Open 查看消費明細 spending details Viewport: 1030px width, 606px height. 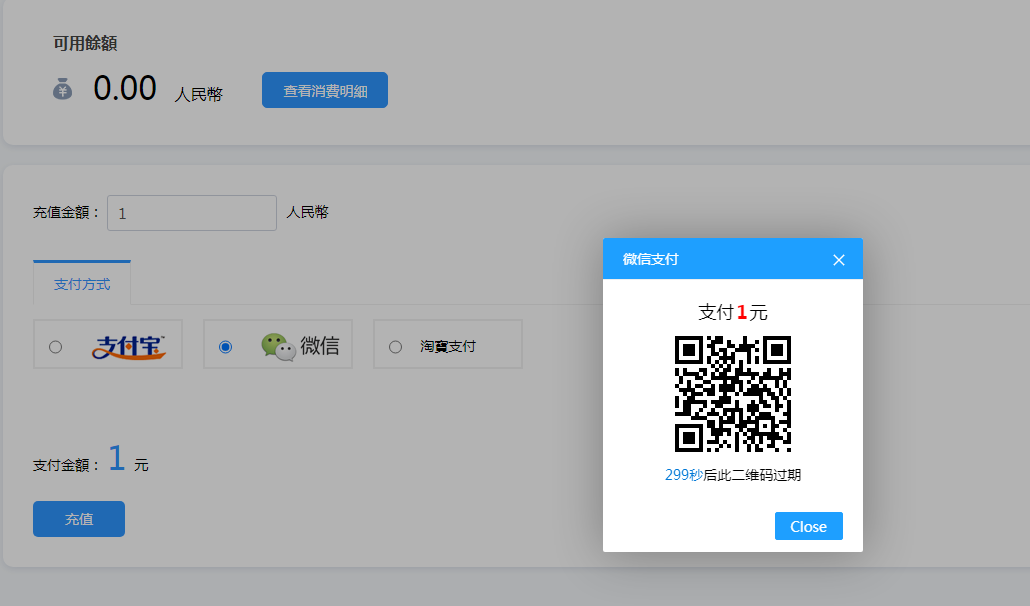324,91
